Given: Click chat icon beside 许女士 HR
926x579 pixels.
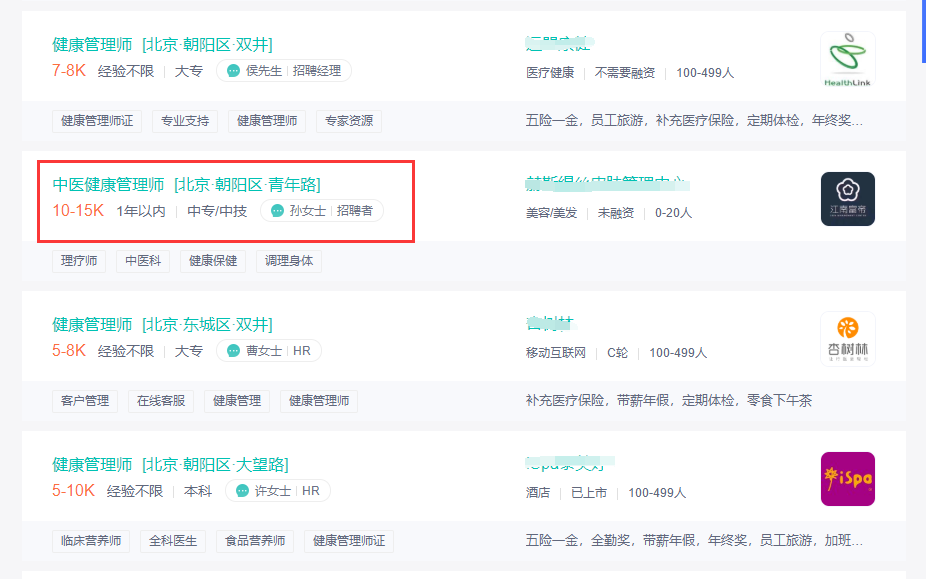Looking at the screenshot, I should (243, 491).
